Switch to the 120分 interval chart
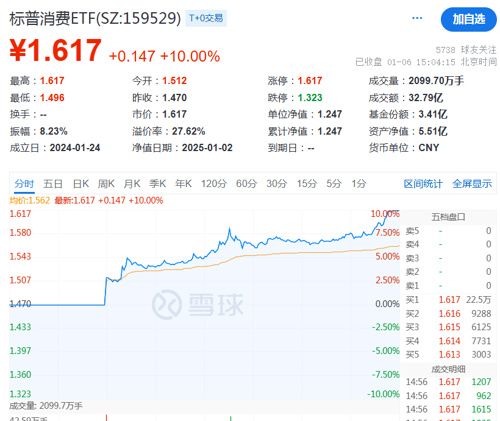This screenshot has width=500, height=421. click(214, 184)
